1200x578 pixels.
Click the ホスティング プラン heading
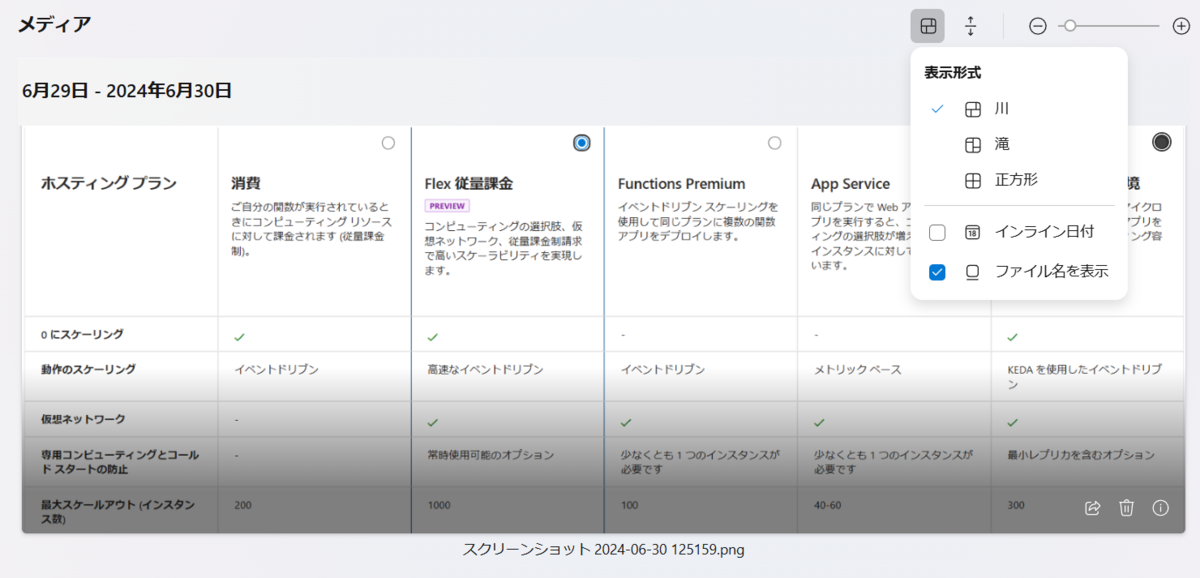click(108, 183)
